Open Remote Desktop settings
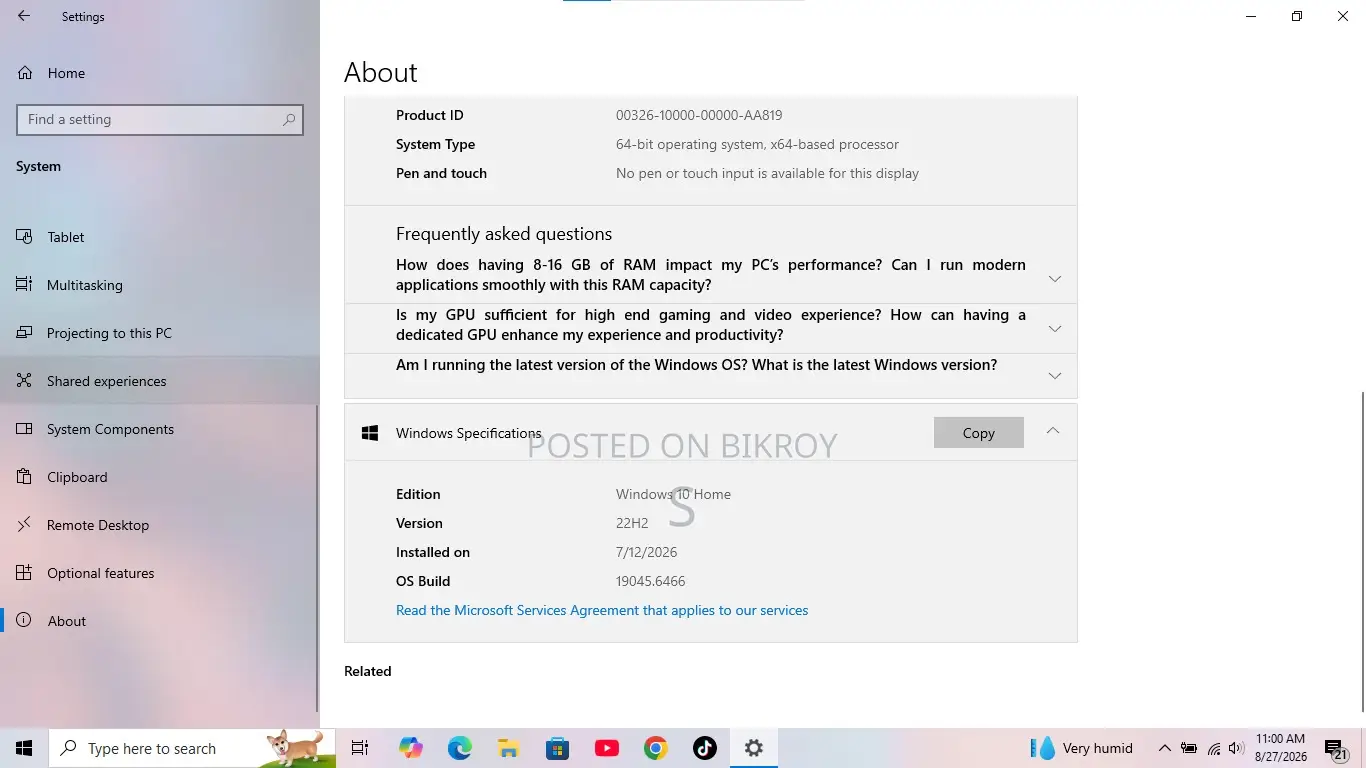The width and height of the screenshot is (1366, 768). point(160,525)
